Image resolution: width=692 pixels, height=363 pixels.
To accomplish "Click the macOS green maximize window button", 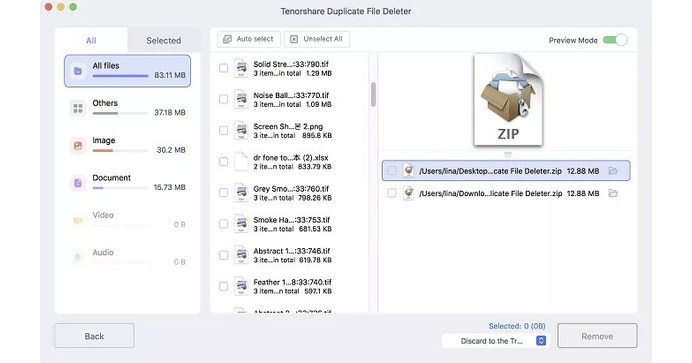I will pyautogui.click(x=73, y=7).
